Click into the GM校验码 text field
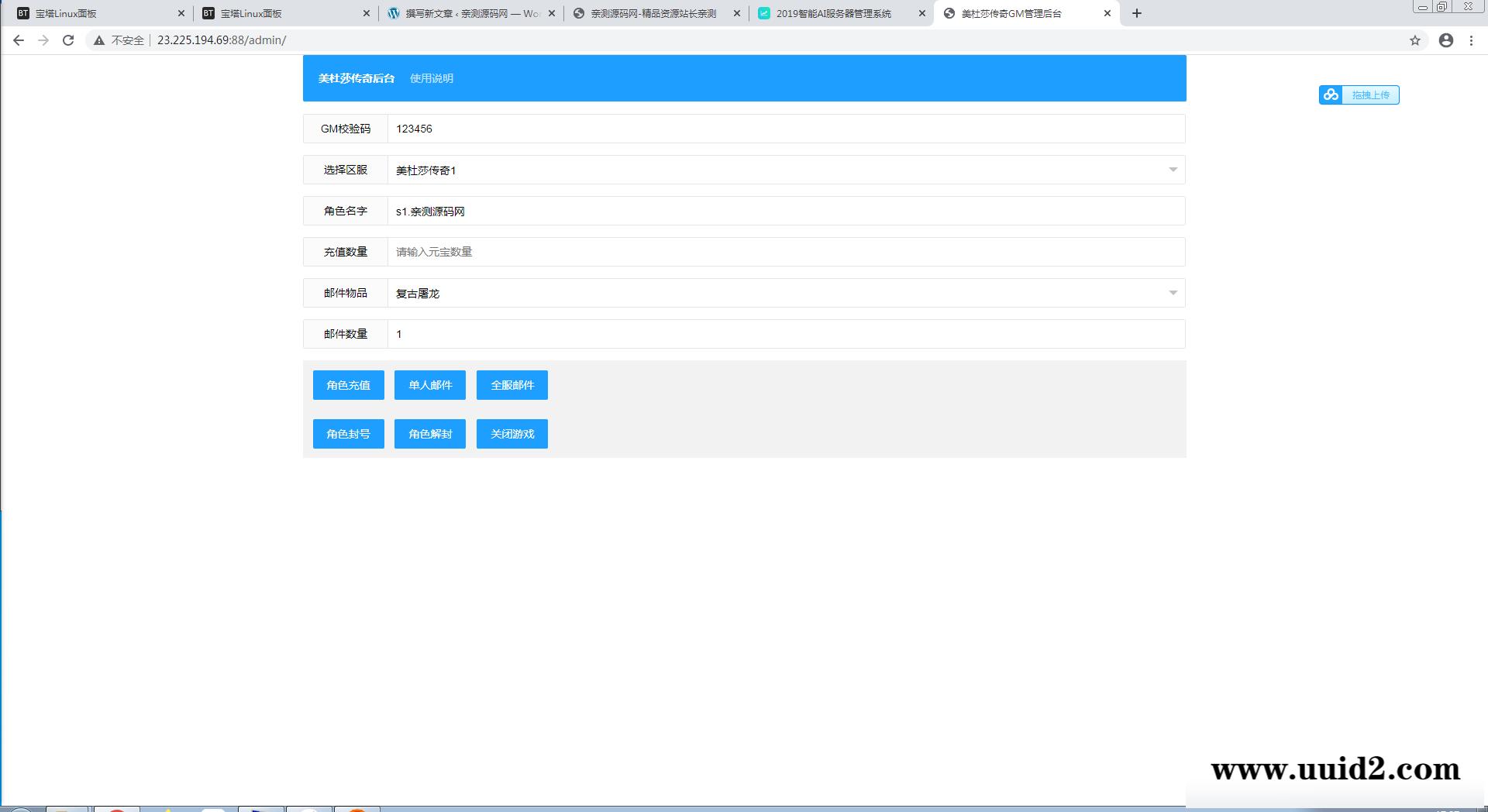This screenshot has height=812, width=1488. point(785,129)
